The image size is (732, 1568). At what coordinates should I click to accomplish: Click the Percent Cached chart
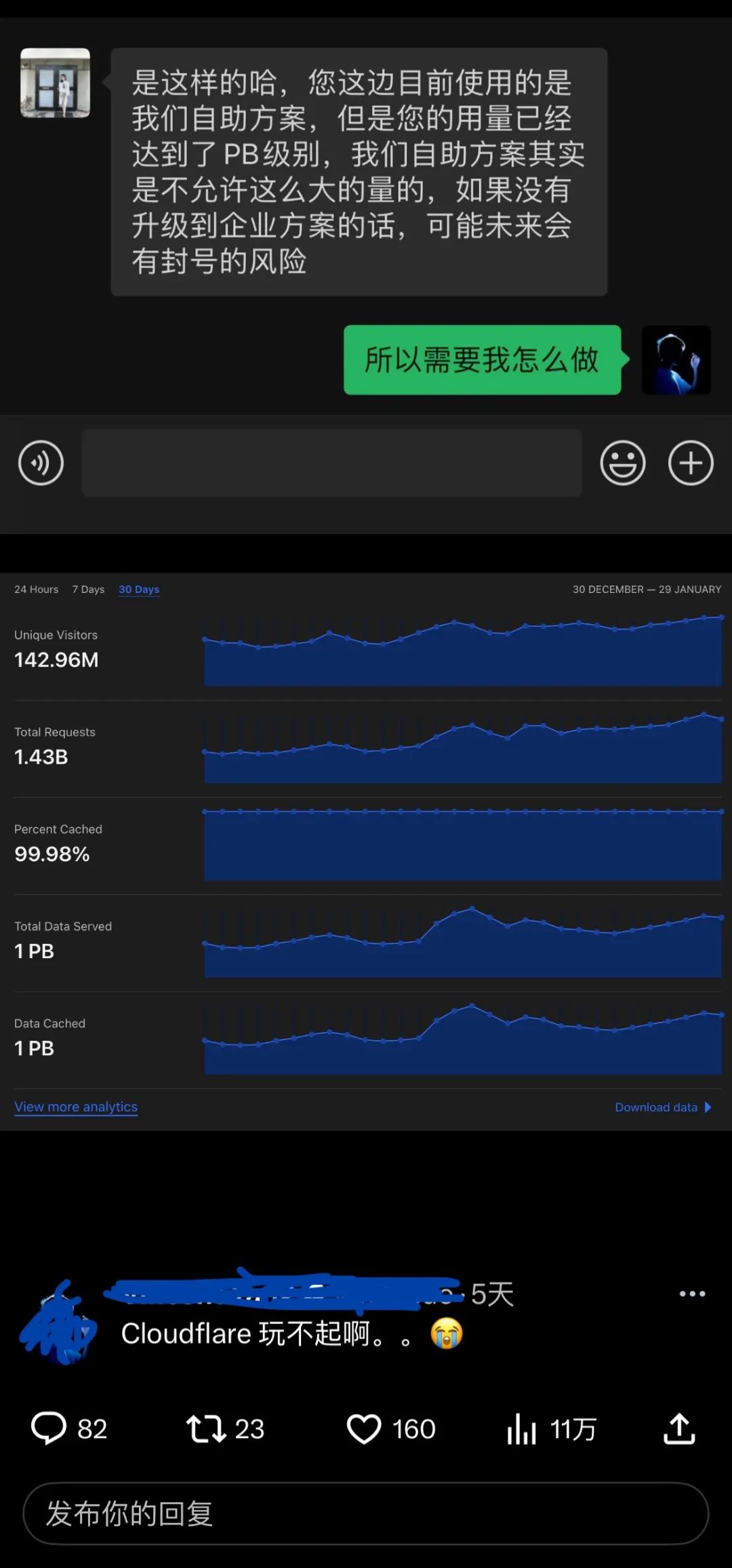click(x=463, y=845)
